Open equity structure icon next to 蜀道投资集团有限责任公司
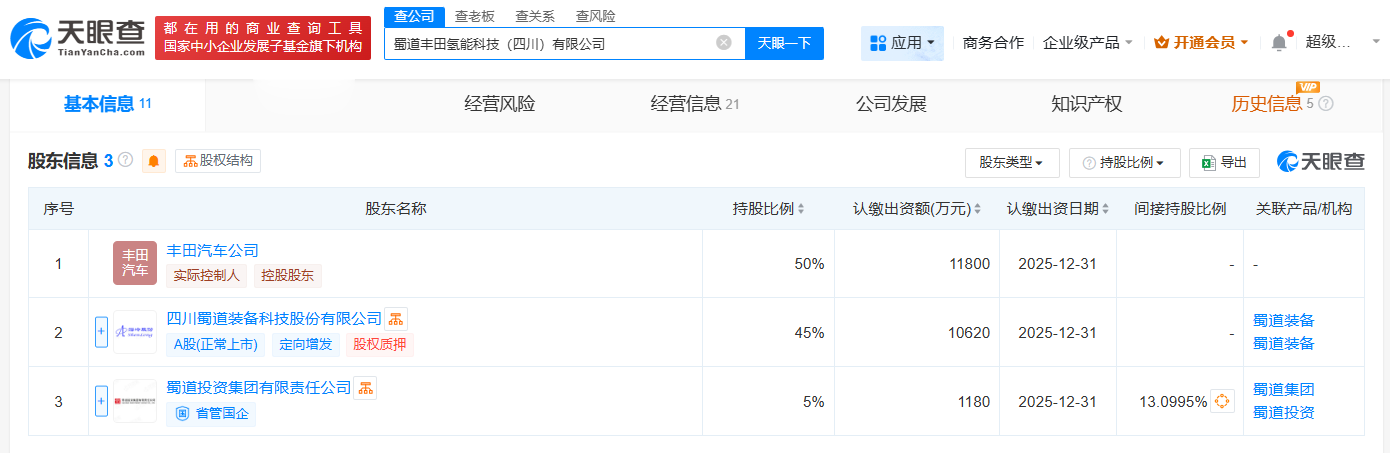 [x=365, y=388]
